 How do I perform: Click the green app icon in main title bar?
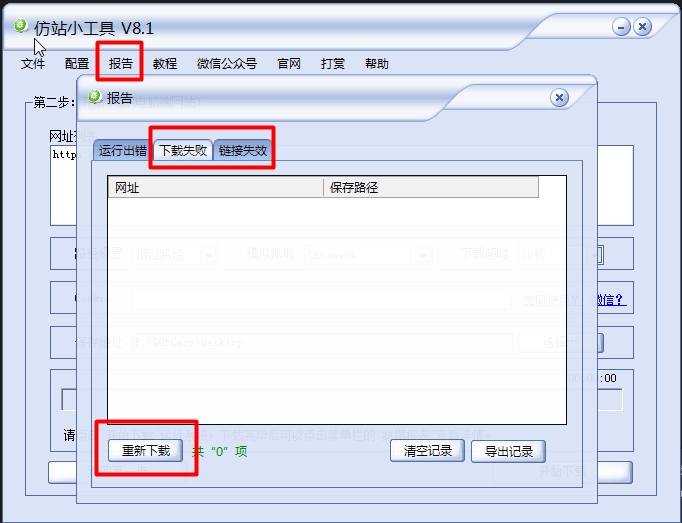[x=20, y=26]
